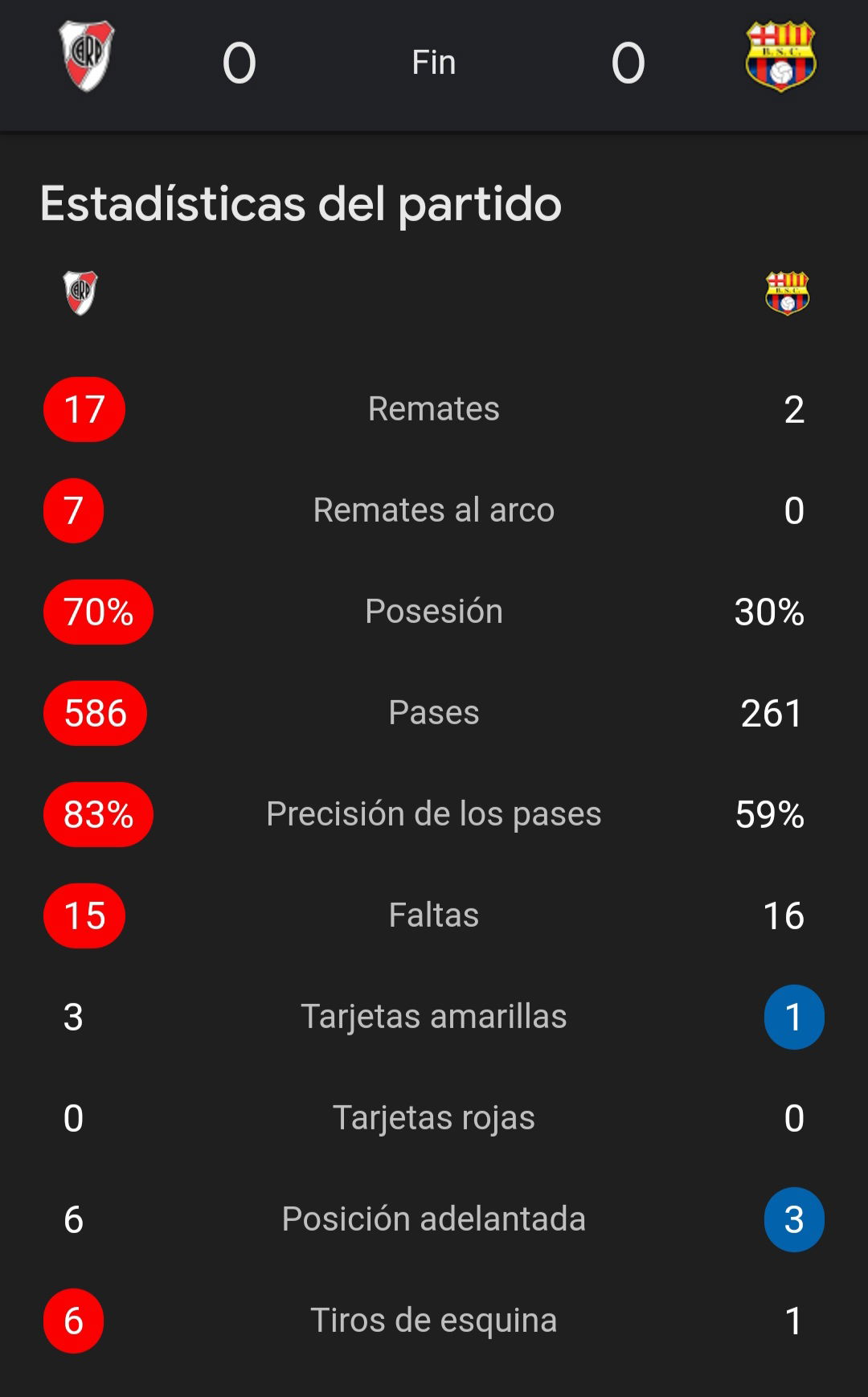
Task: Select the 'Posesión' stat label
Action: coord(434,611)
